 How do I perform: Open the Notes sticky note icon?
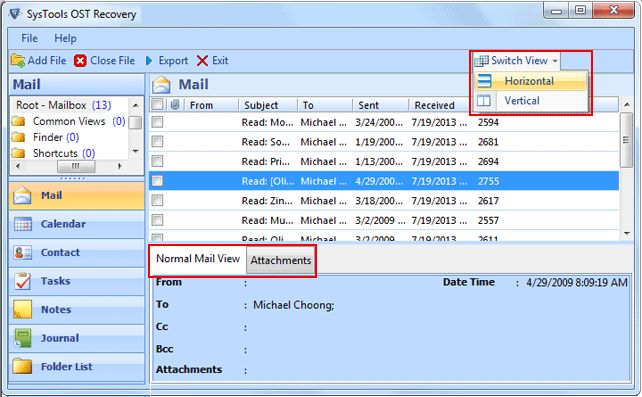[23, 310]
